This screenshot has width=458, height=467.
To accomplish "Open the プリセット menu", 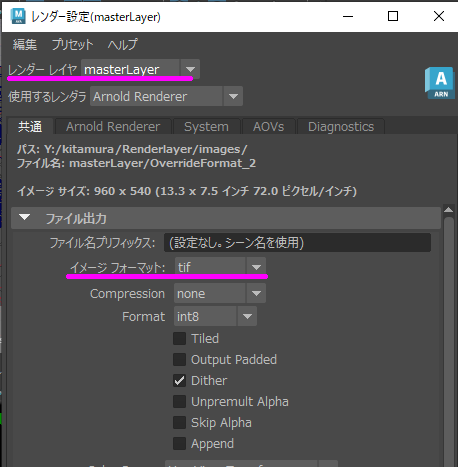I will tap(72, 44).
